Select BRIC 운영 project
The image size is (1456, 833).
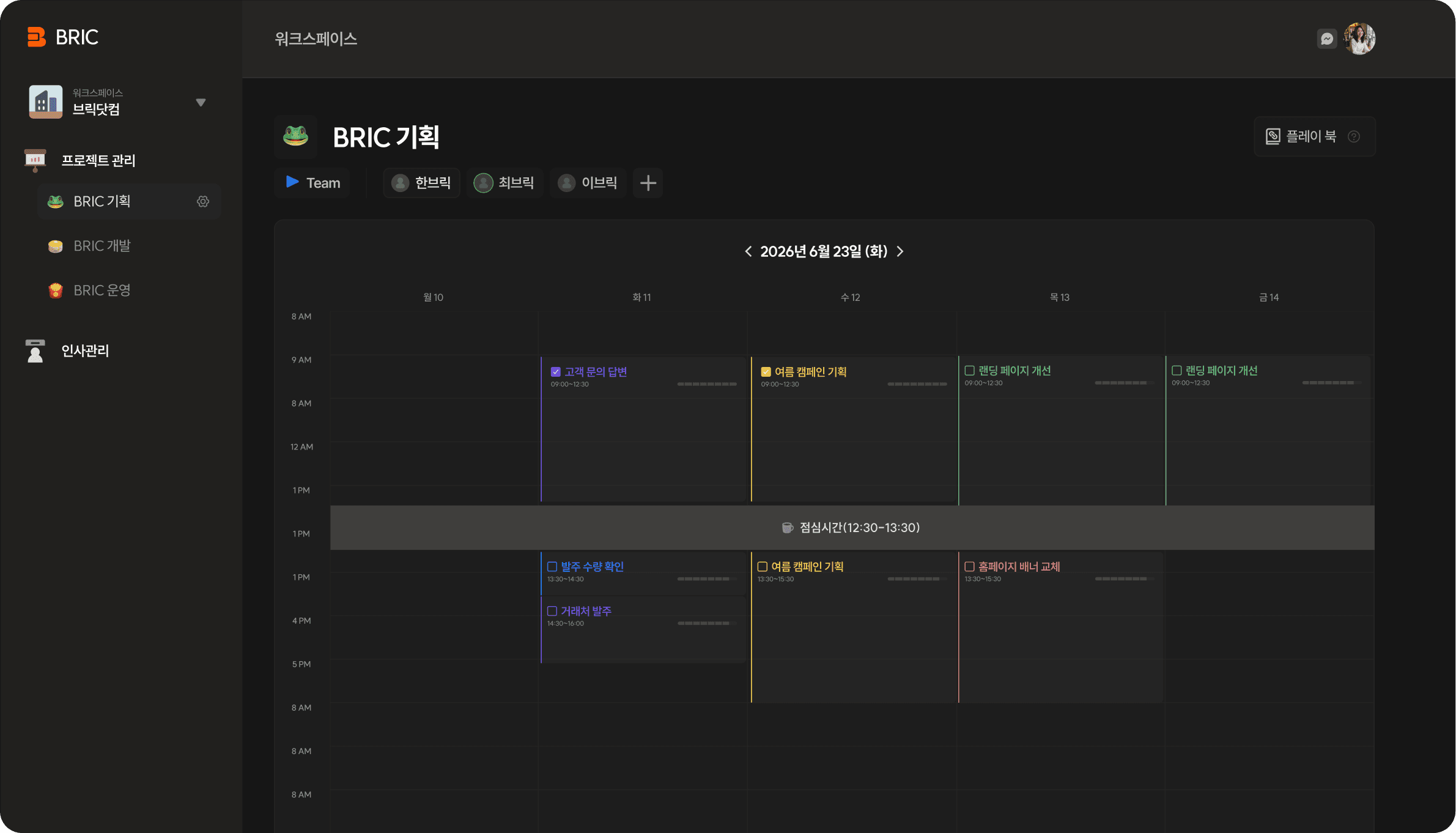[x=102, y=291]
